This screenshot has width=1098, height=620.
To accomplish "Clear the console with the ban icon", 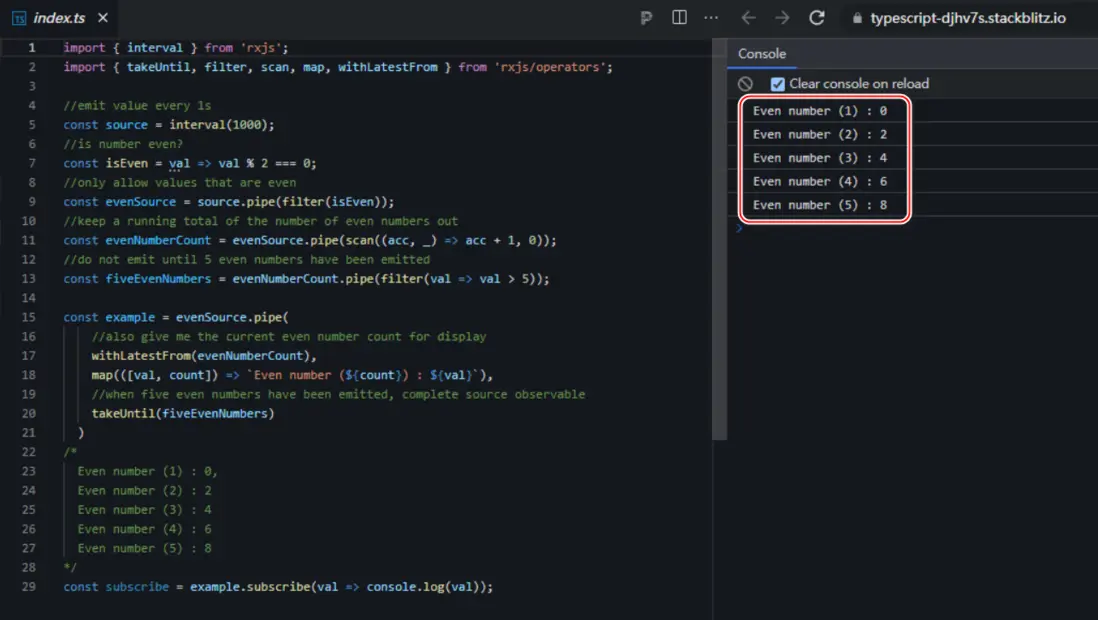I will pos(745,84).
